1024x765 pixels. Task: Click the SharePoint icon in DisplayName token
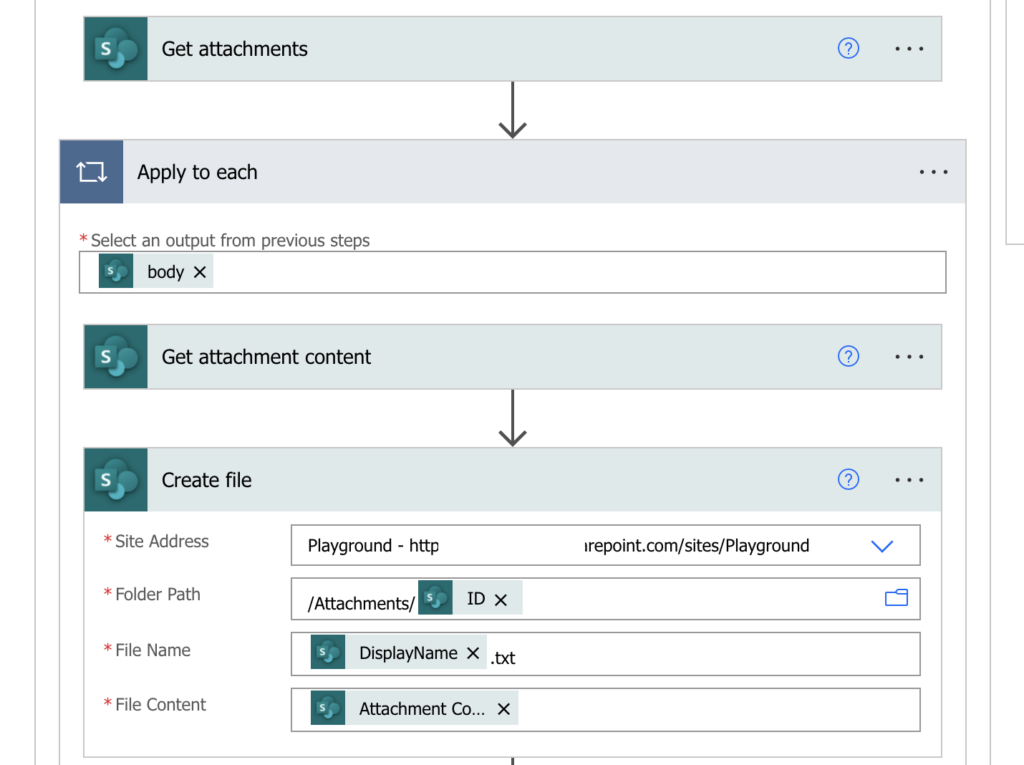coord(328,653)
